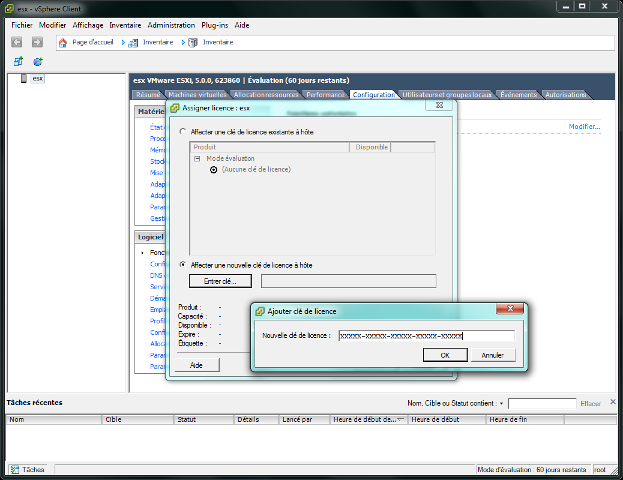Open the Administration menu
This screenshot has height=480, width=623.
point(171,25)
